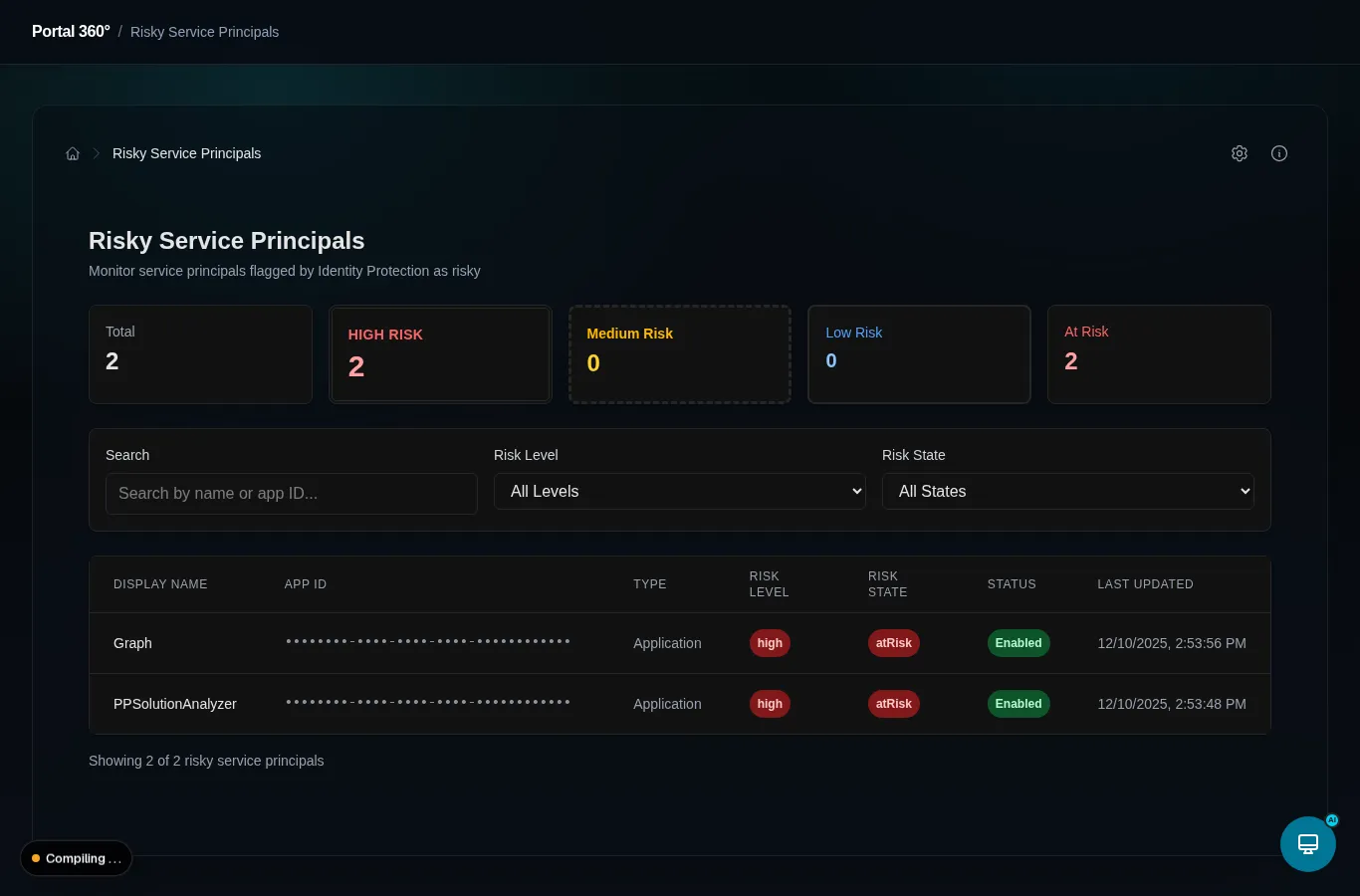This screenshot has height=896, width=1360.
Task: Click the APP ID column header
Action: coord(306,584)
